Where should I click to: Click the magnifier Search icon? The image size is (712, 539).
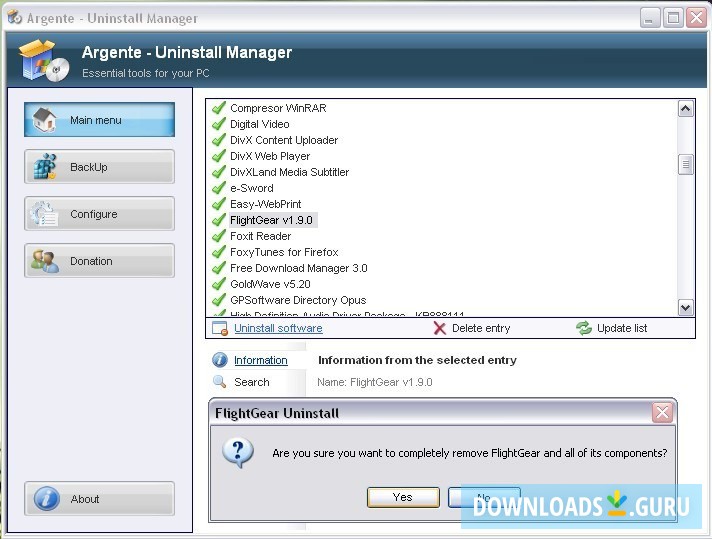219,381
